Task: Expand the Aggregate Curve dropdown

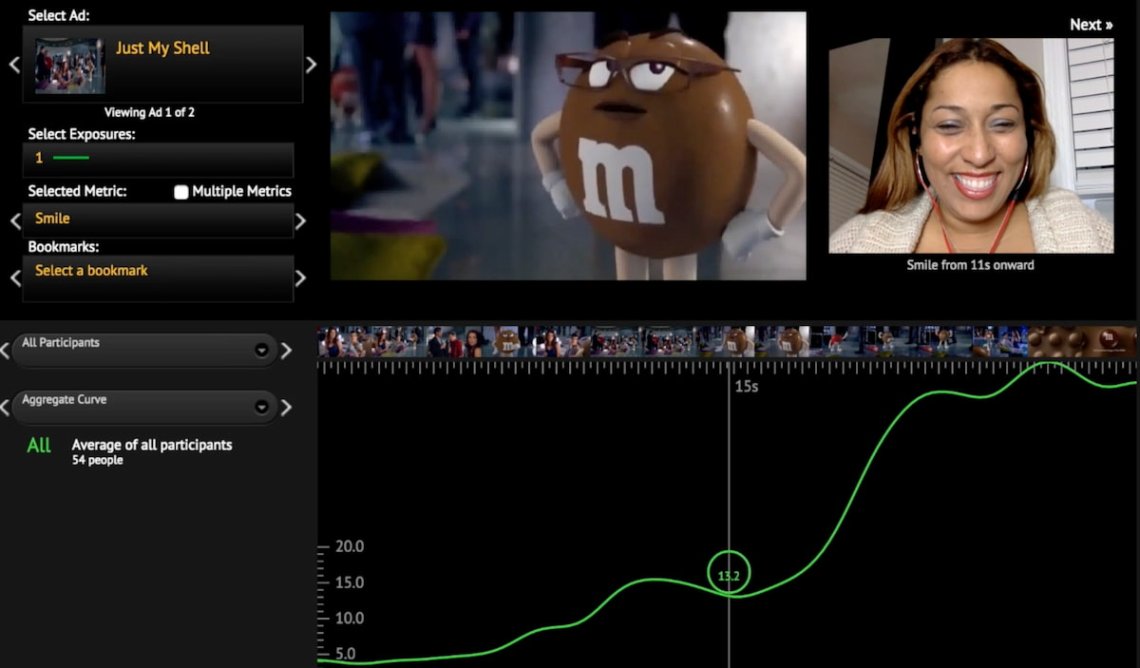Action: click(261, 407)
